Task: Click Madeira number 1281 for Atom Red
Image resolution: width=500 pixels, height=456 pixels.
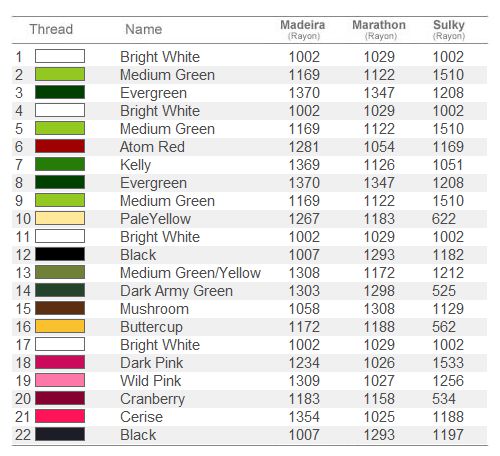Action: click(x=304, y=147)
